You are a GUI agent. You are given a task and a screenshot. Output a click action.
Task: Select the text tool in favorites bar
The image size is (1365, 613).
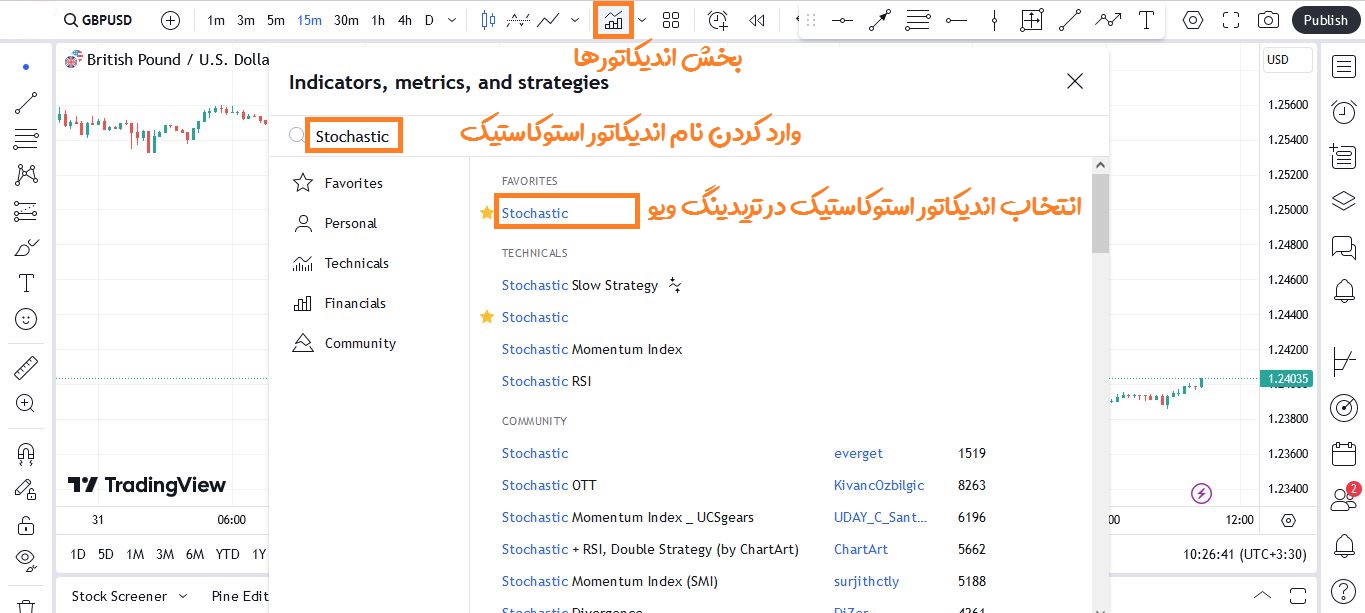[1147, 20]
